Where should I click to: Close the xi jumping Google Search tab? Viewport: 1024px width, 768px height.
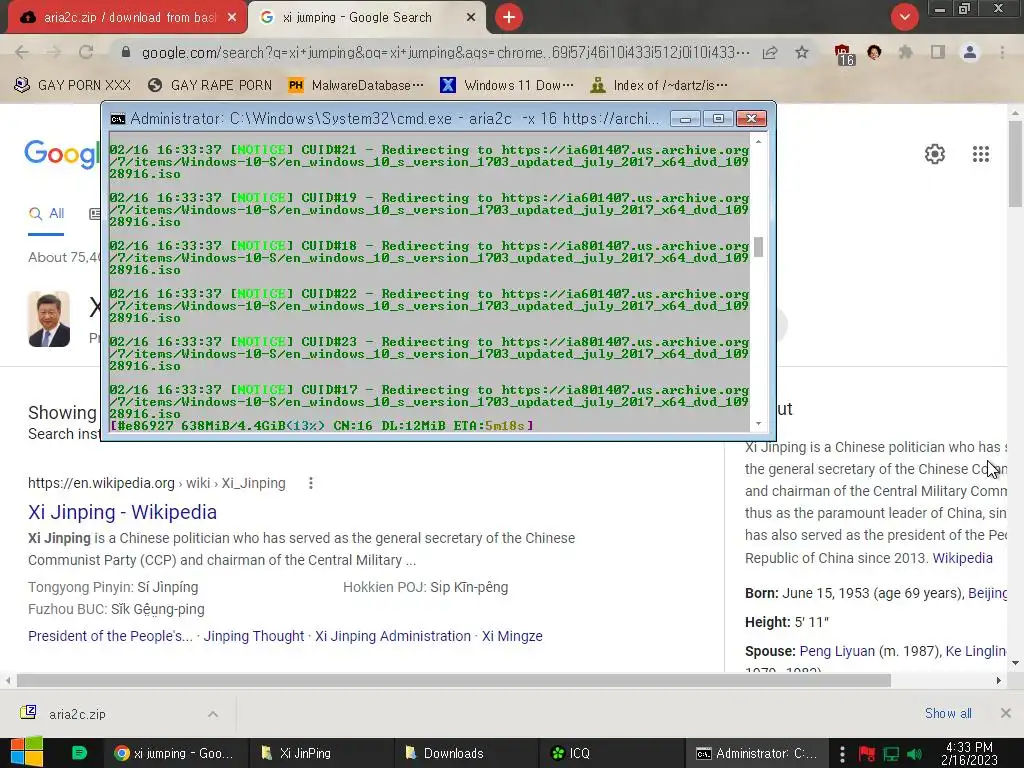click(x=471, y=18)
